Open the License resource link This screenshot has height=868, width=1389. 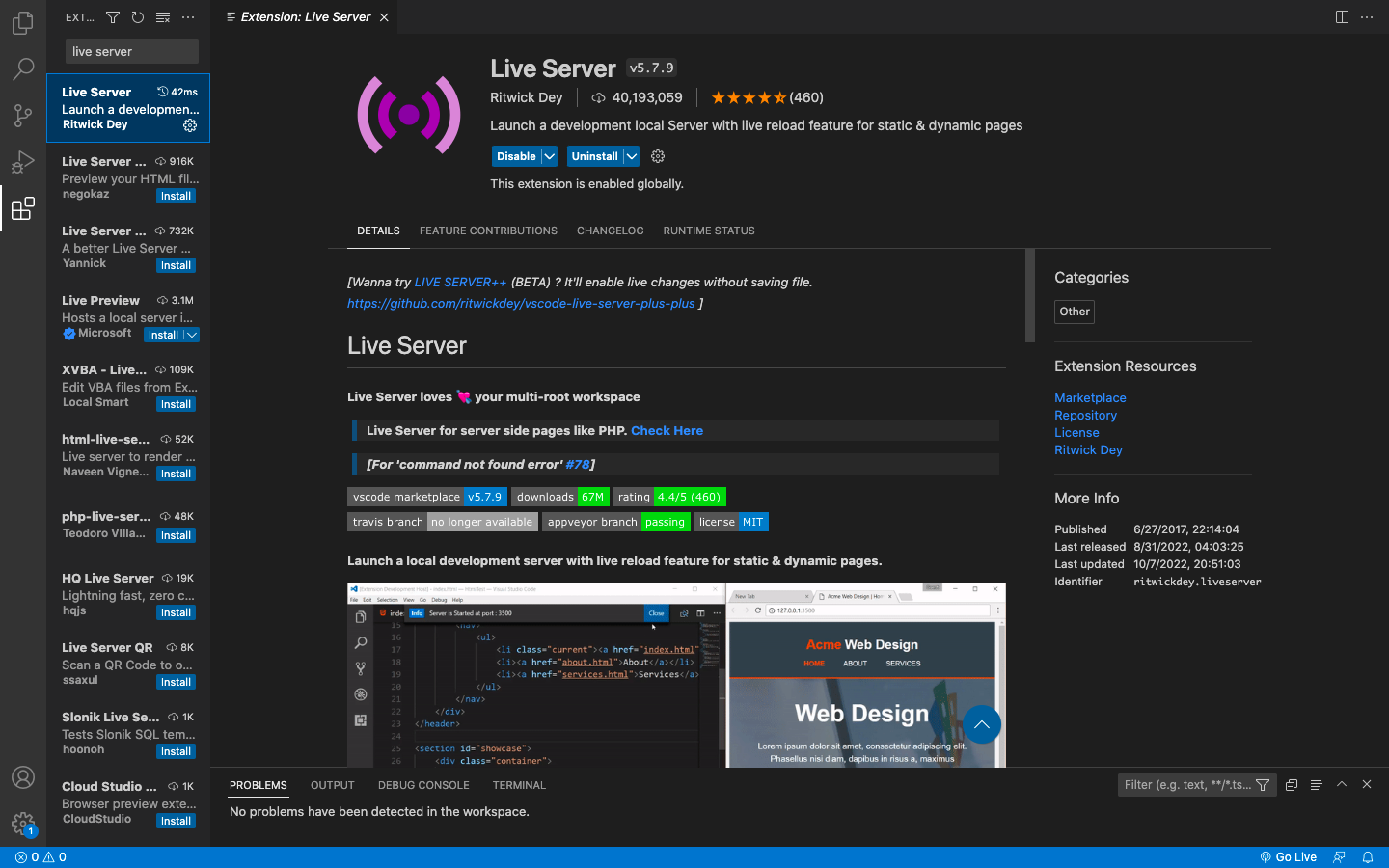tap(1076, 432)
